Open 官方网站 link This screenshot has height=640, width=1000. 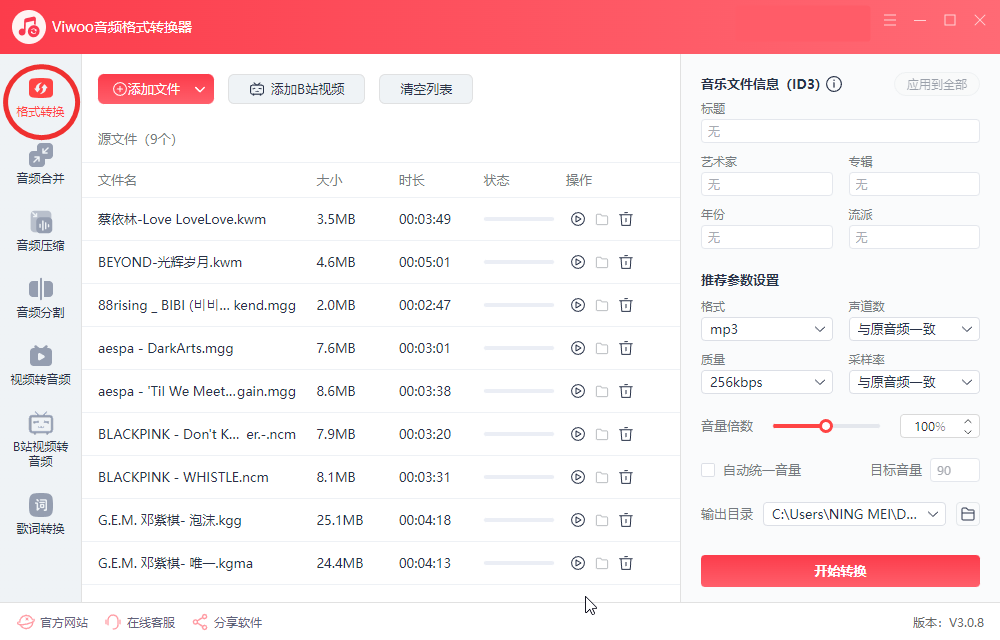(52, 622)
